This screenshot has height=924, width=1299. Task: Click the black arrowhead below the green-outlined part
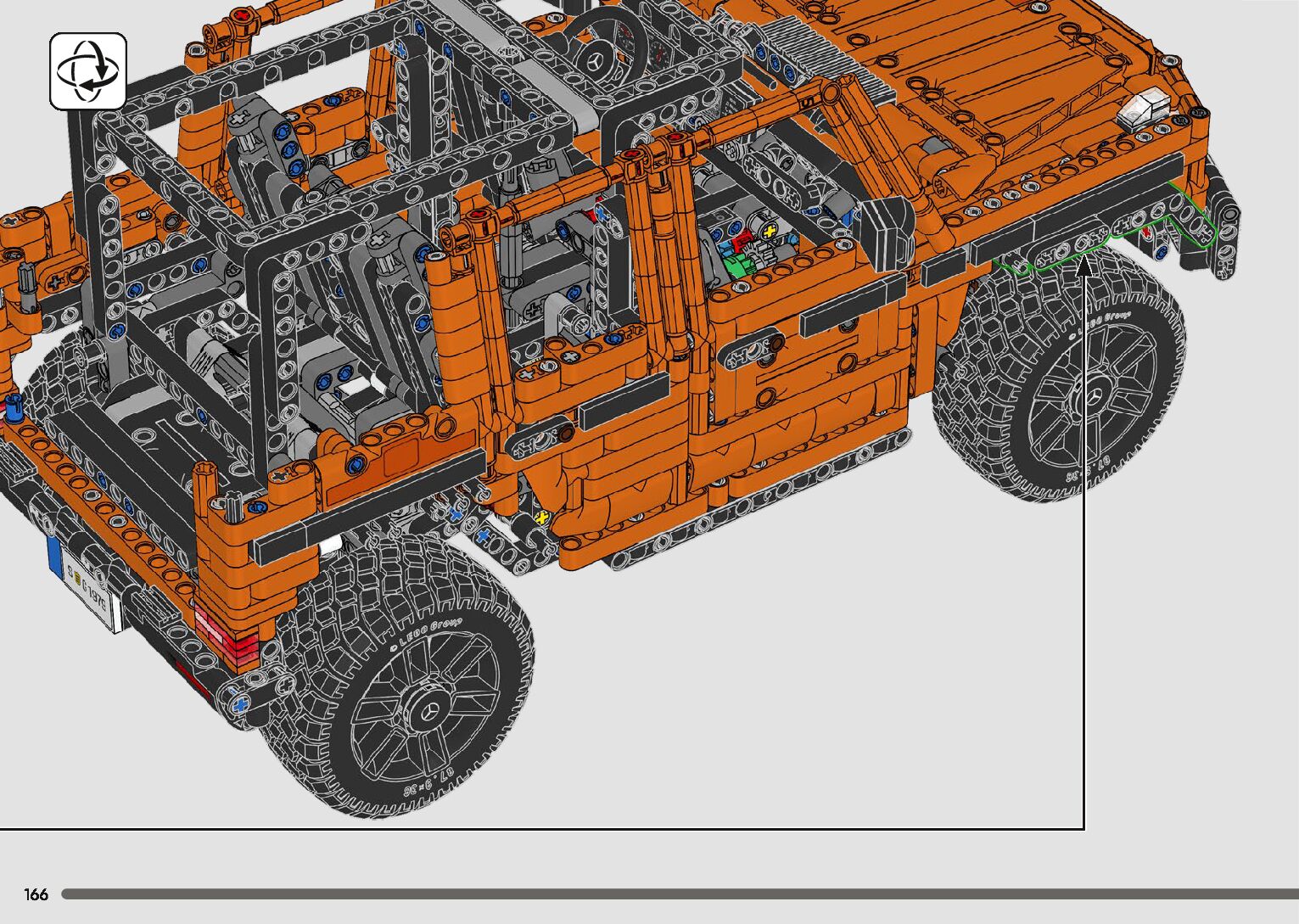(x=1083, y=266)
